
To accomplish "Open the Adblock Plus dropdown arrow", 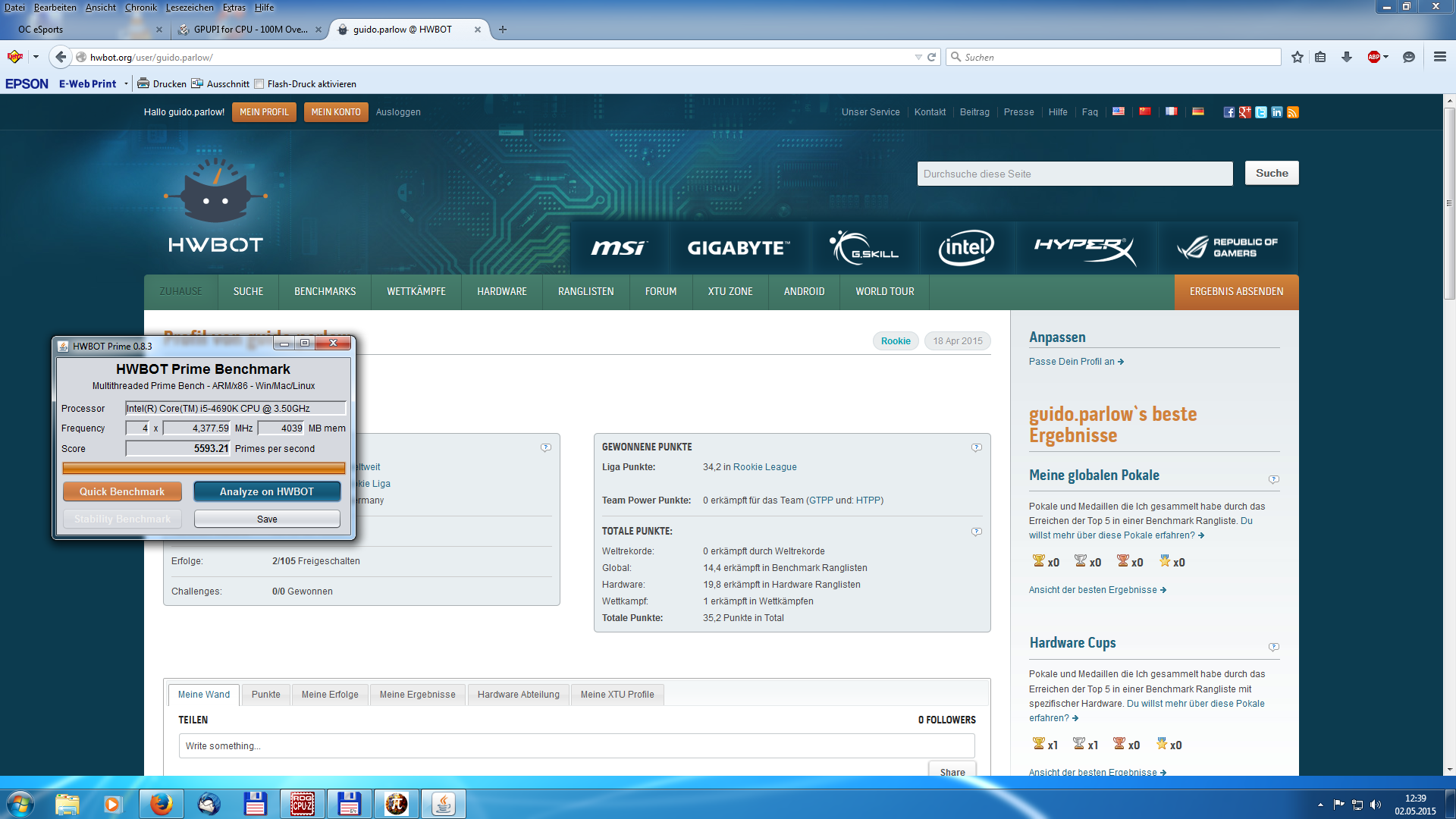I will [x=1386, y=57].
